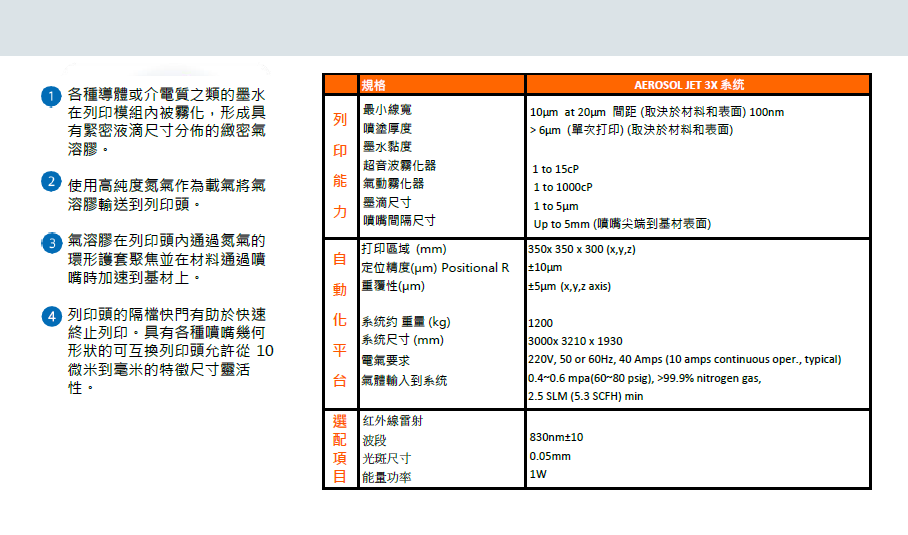The width and height of the screenshot is (908, 535).
Task: Click the blue number 3 bullet
Action: [52, 243]
